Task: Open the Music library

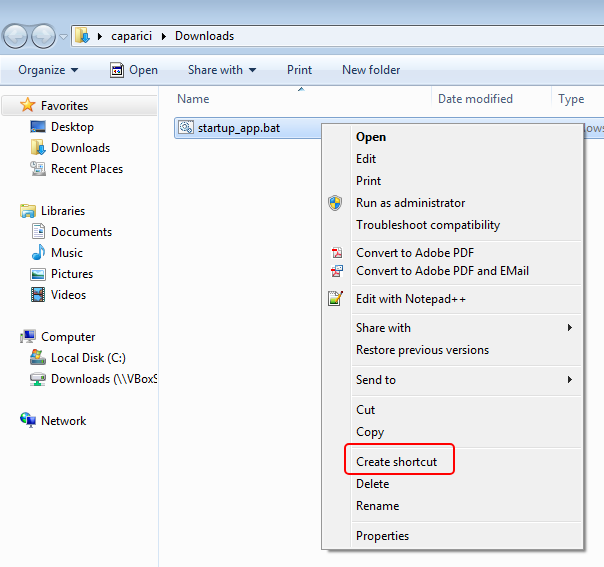Action: tap(67, 253)
